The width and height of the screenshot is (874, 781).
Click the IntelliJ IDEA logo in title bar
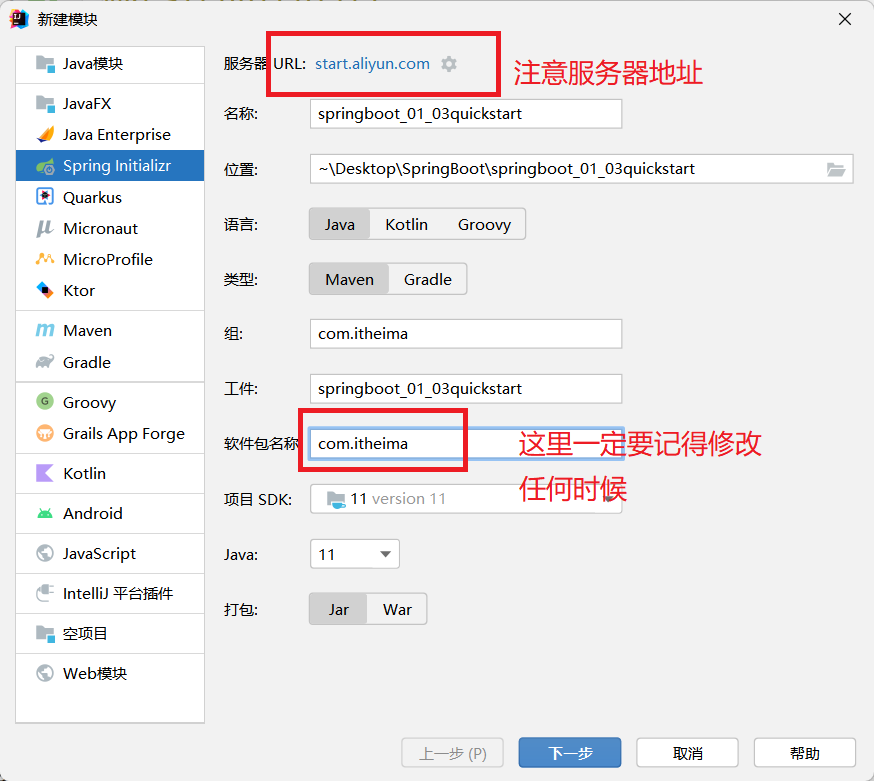tap(19, 19)
